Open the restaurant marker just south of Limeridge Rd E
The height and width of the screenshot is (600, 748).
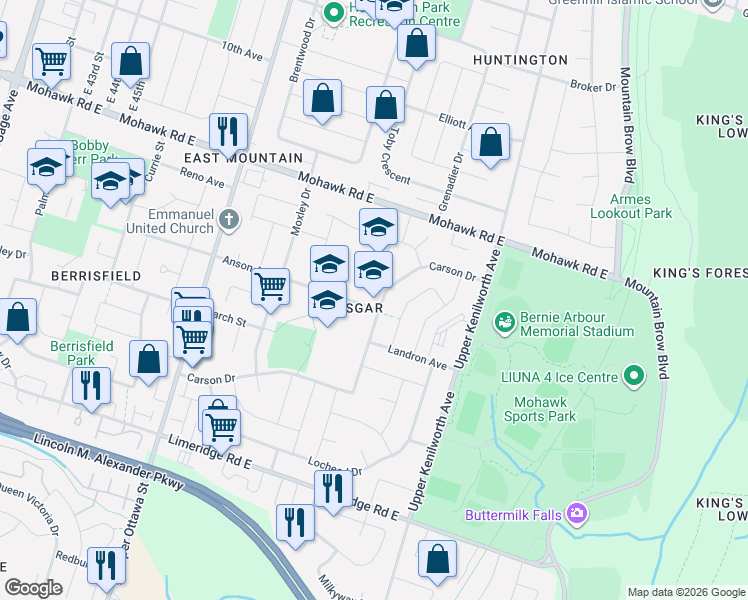click(295, 525)
